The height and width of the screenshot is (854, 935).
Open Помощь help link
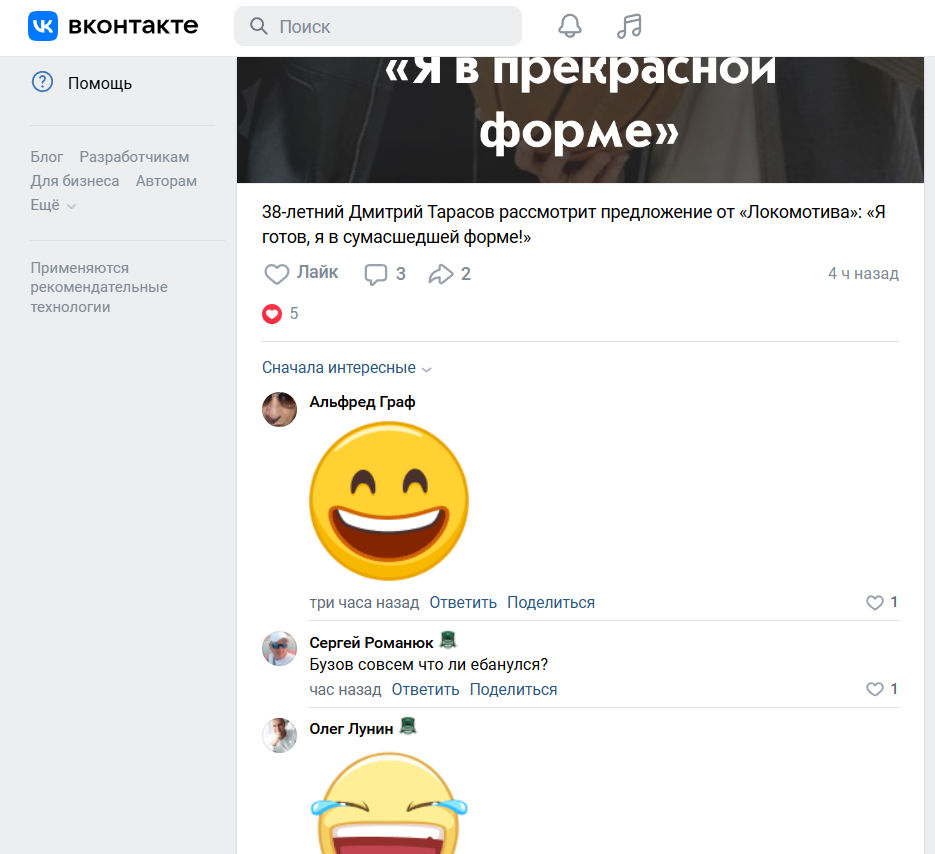pos(100,83)
